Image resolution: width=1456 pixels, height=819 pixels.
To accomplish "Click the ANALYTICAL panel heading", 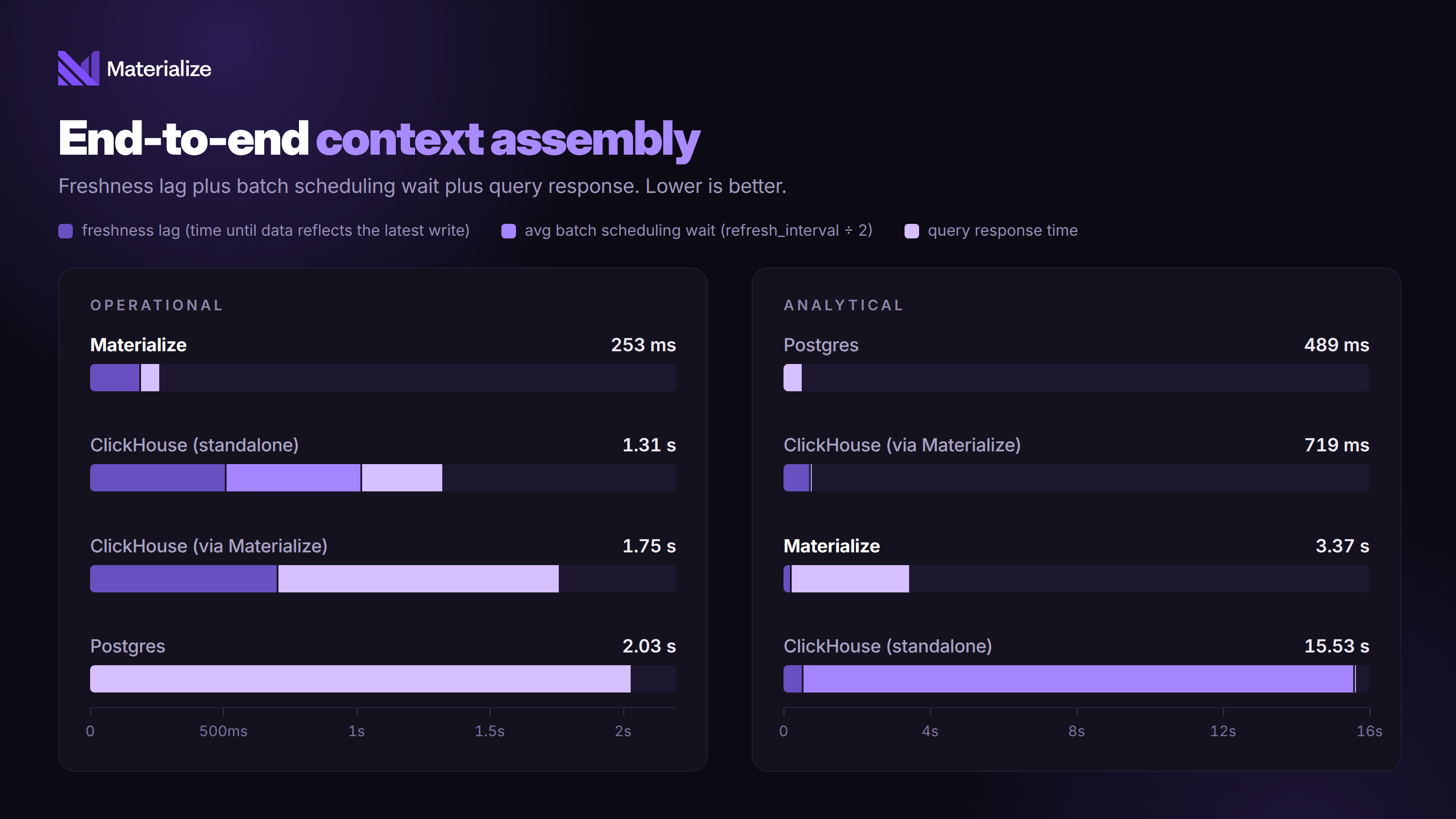I will pyautogui.click(x=843, y=305).
